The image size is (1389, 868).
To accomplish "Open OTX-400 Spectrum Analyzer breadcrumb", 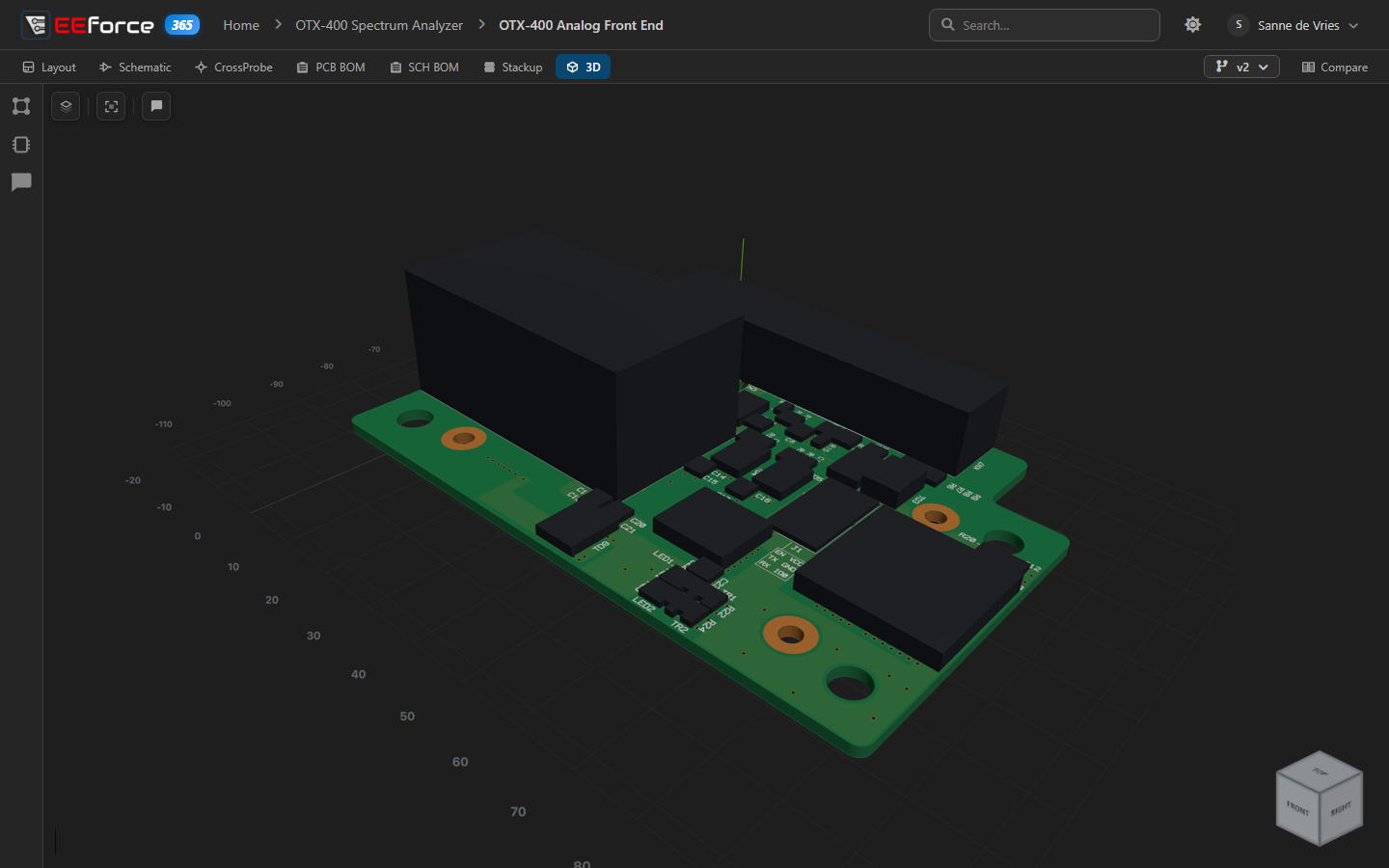I will 379,25.
